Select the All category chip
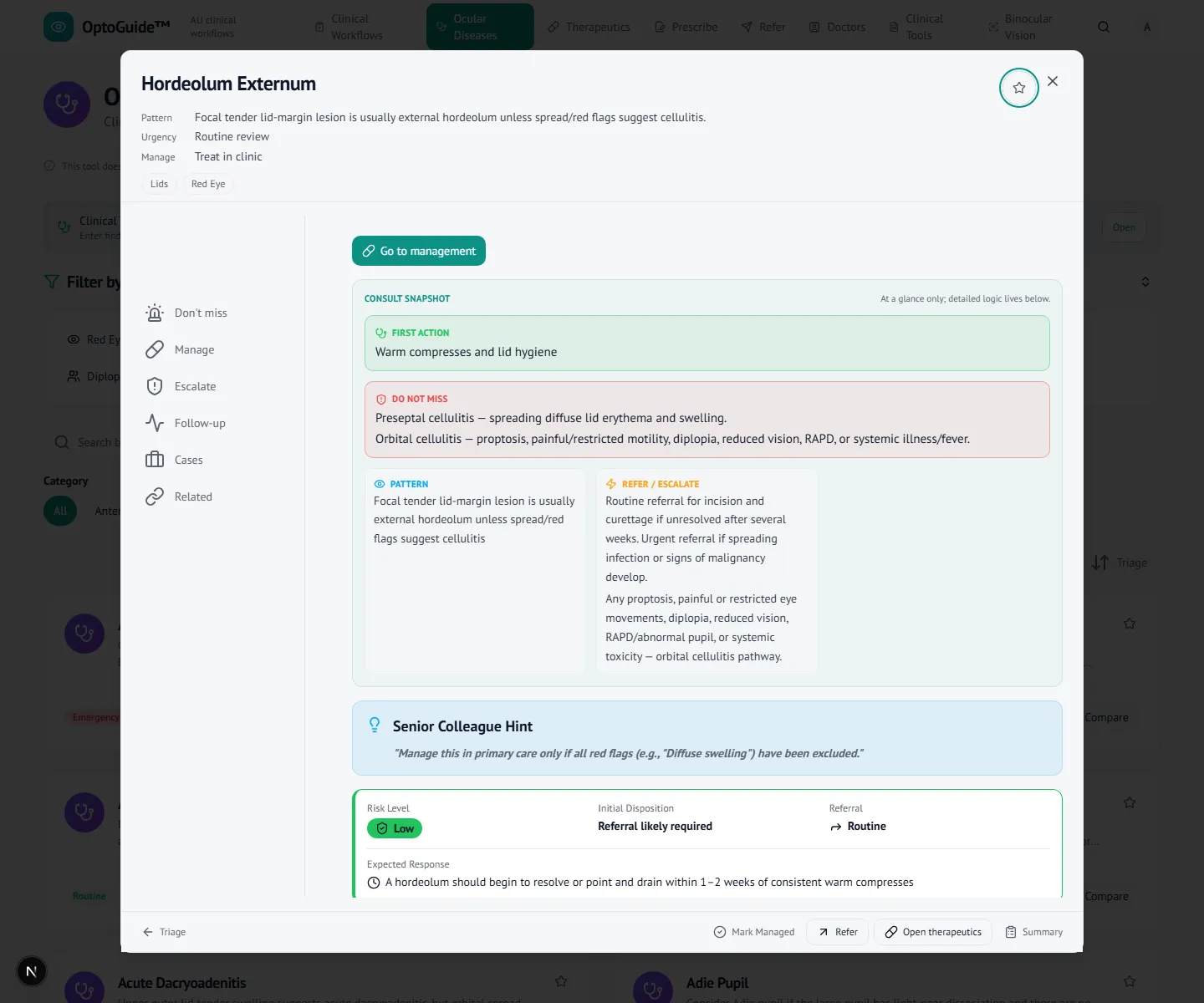 coord(60,511)
